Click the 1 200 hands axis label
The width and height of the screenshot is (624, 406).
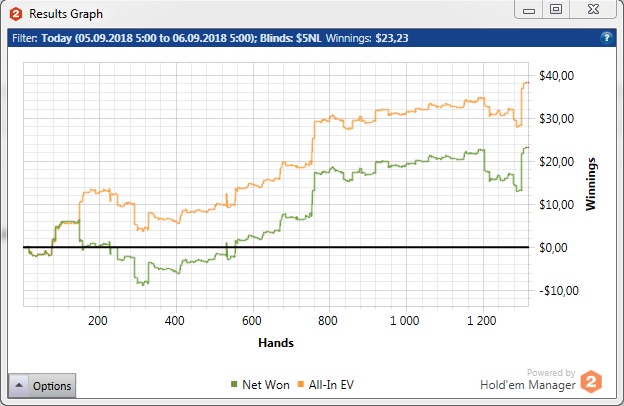point(482,320)
